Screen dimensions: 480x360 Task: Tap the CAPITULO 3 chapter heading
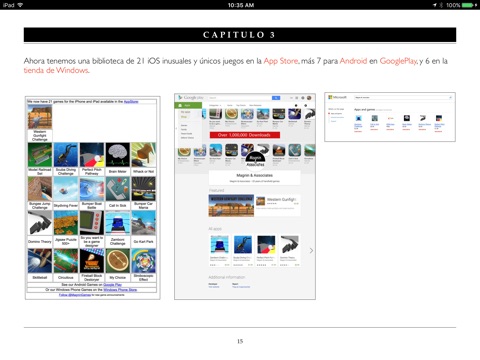[x=240, y=35]
